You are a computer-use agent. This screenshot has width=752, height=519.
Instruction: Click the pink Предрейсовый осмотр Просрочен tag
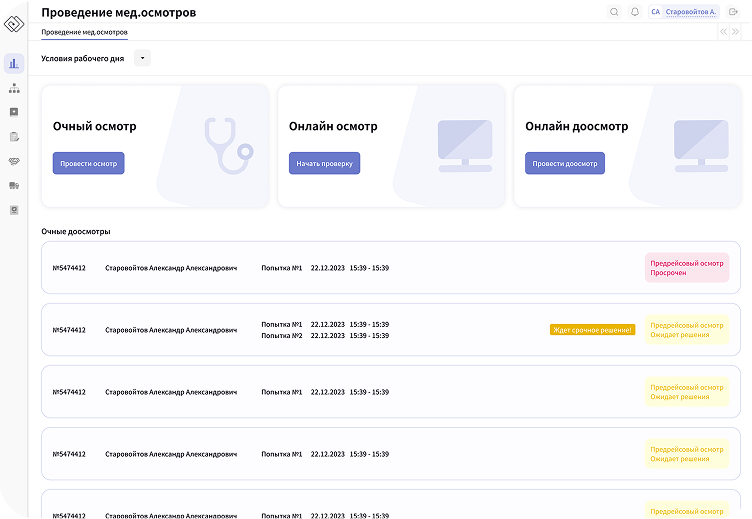tap(686, 268)
